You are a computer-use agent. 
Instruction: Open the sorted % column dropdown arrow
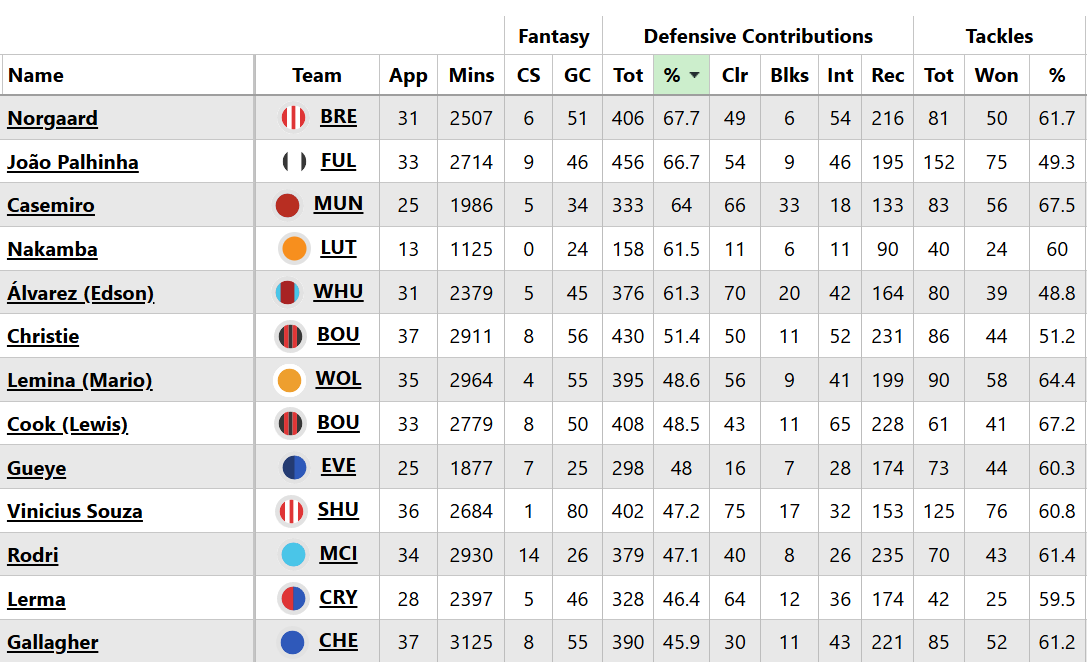point(694,76)
